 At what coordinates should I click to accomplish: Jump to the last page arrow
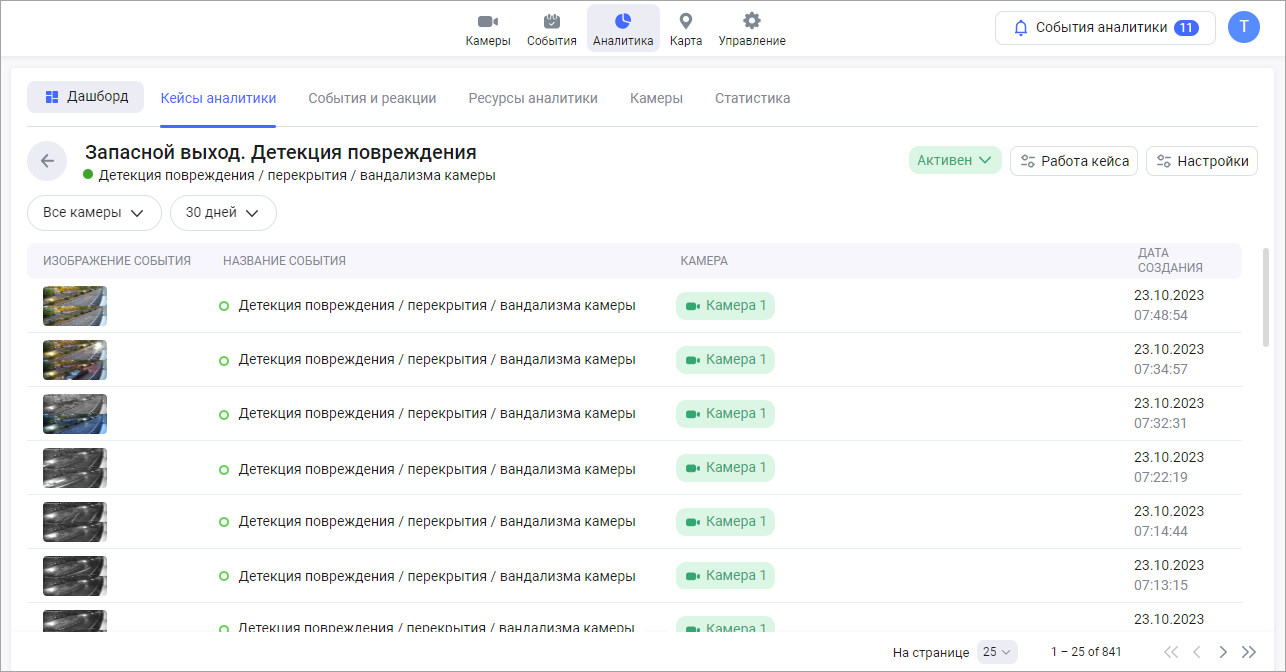click(1248, 652)
